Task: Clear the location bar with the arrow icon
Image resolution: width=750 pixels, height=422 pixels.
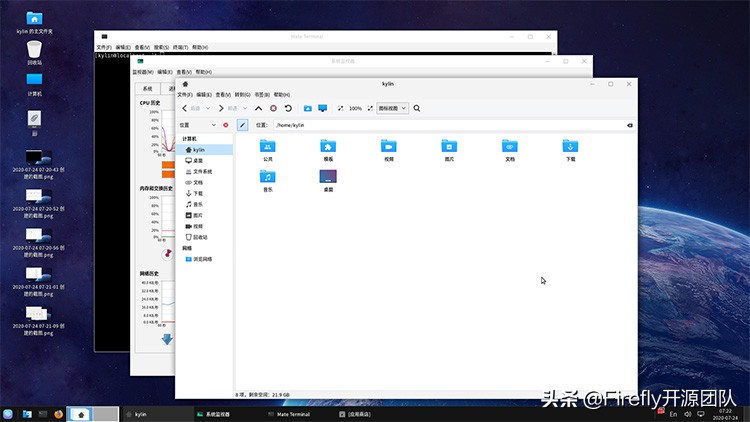Action: click(x=629, y=125)
